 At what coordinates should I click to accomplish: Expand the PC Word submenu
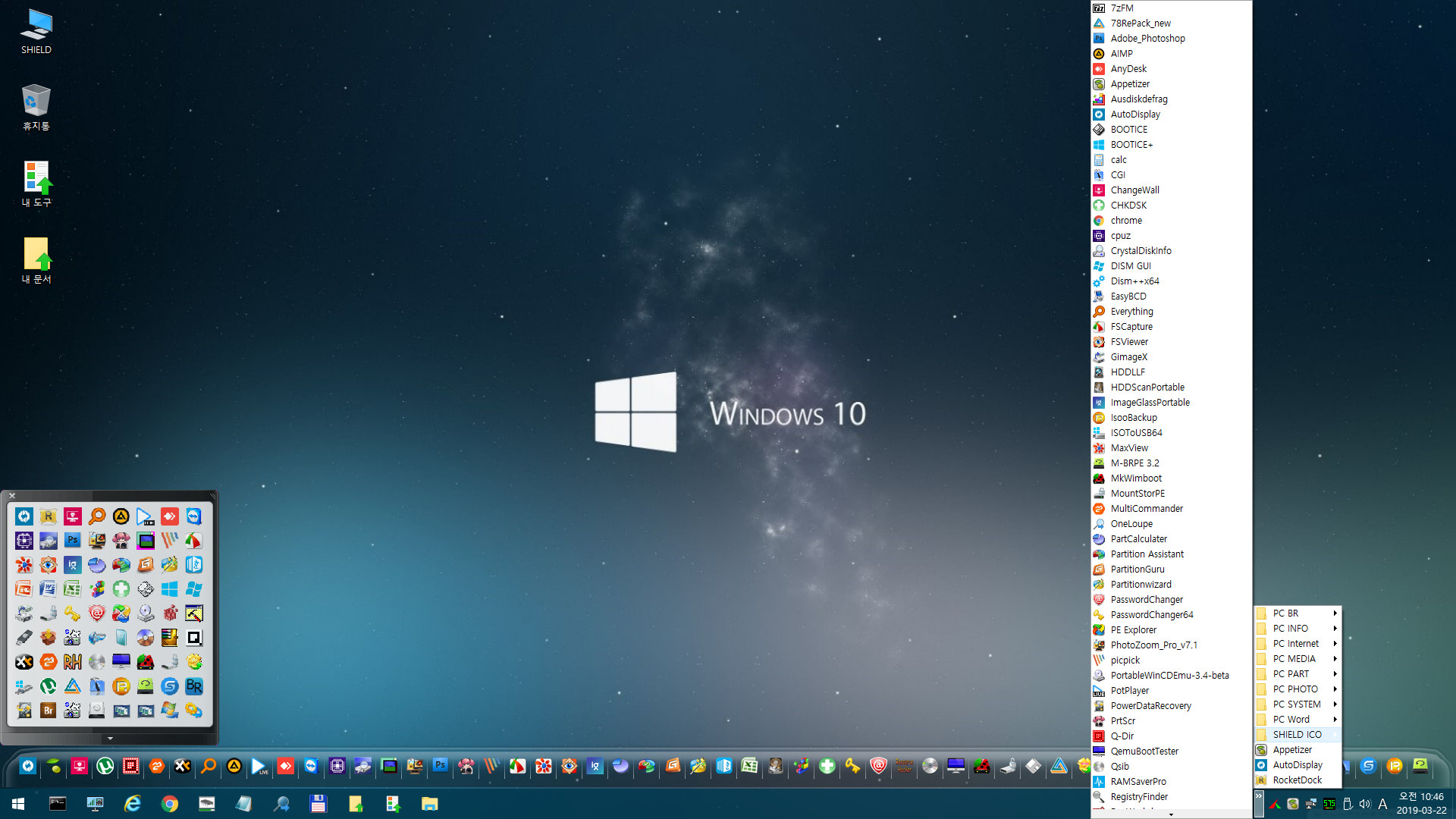coord(1298,719)
